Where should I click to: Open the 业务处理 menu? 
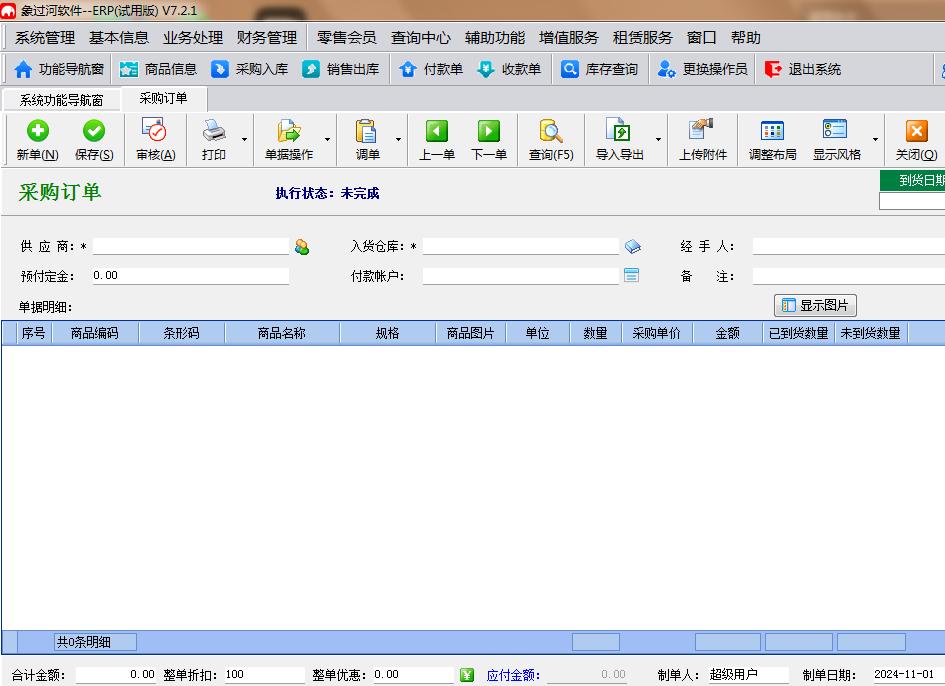click(193, 37)
